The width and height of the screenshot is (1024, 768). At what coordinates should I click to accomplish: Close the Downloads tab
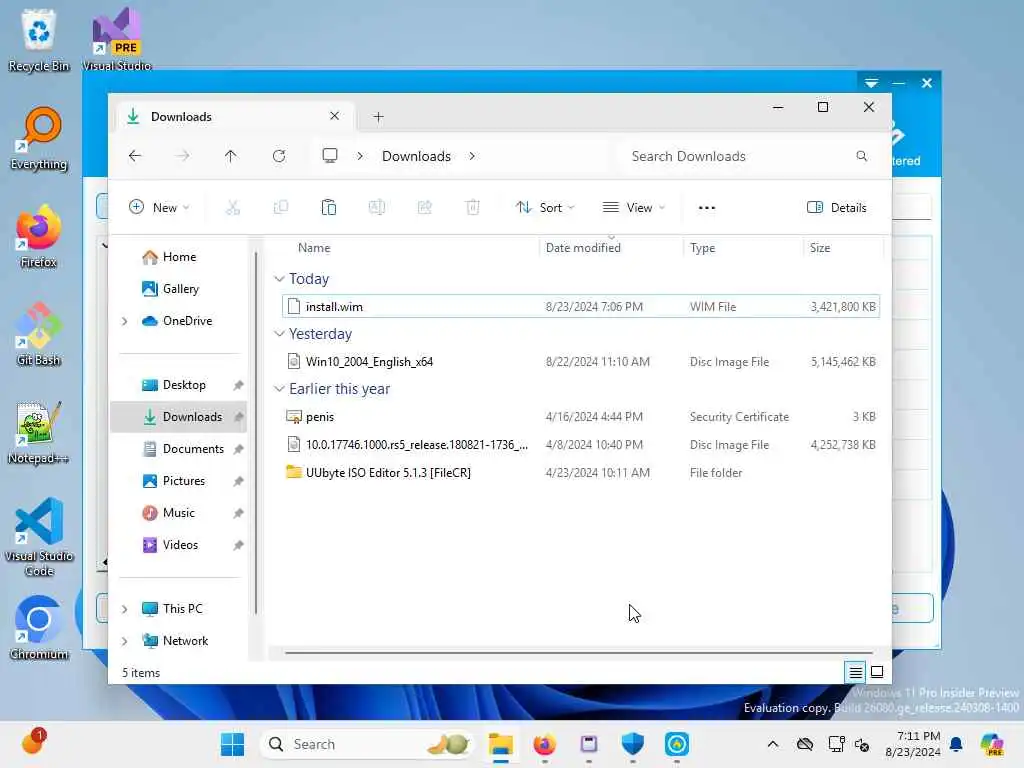click(x=334, y=116)
